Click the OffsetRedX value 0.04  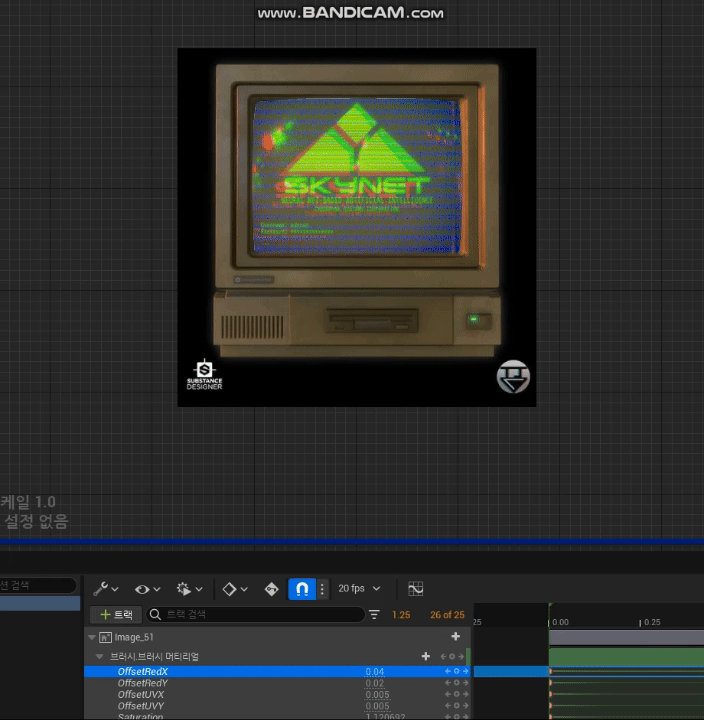(x=375, y=672)
